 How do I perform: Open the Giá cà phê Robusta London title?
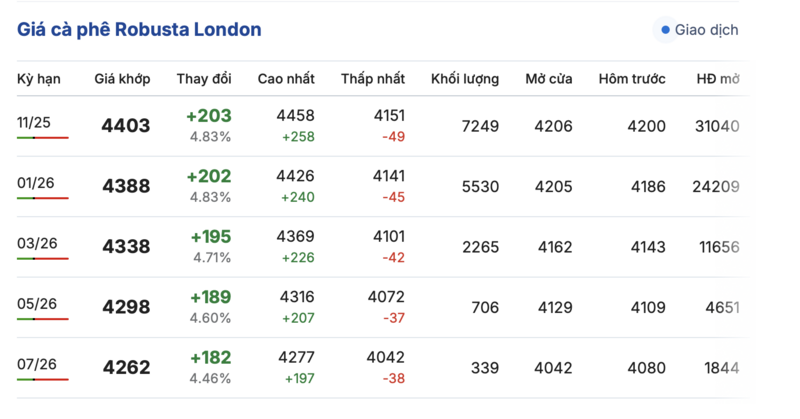click(139, 30)
